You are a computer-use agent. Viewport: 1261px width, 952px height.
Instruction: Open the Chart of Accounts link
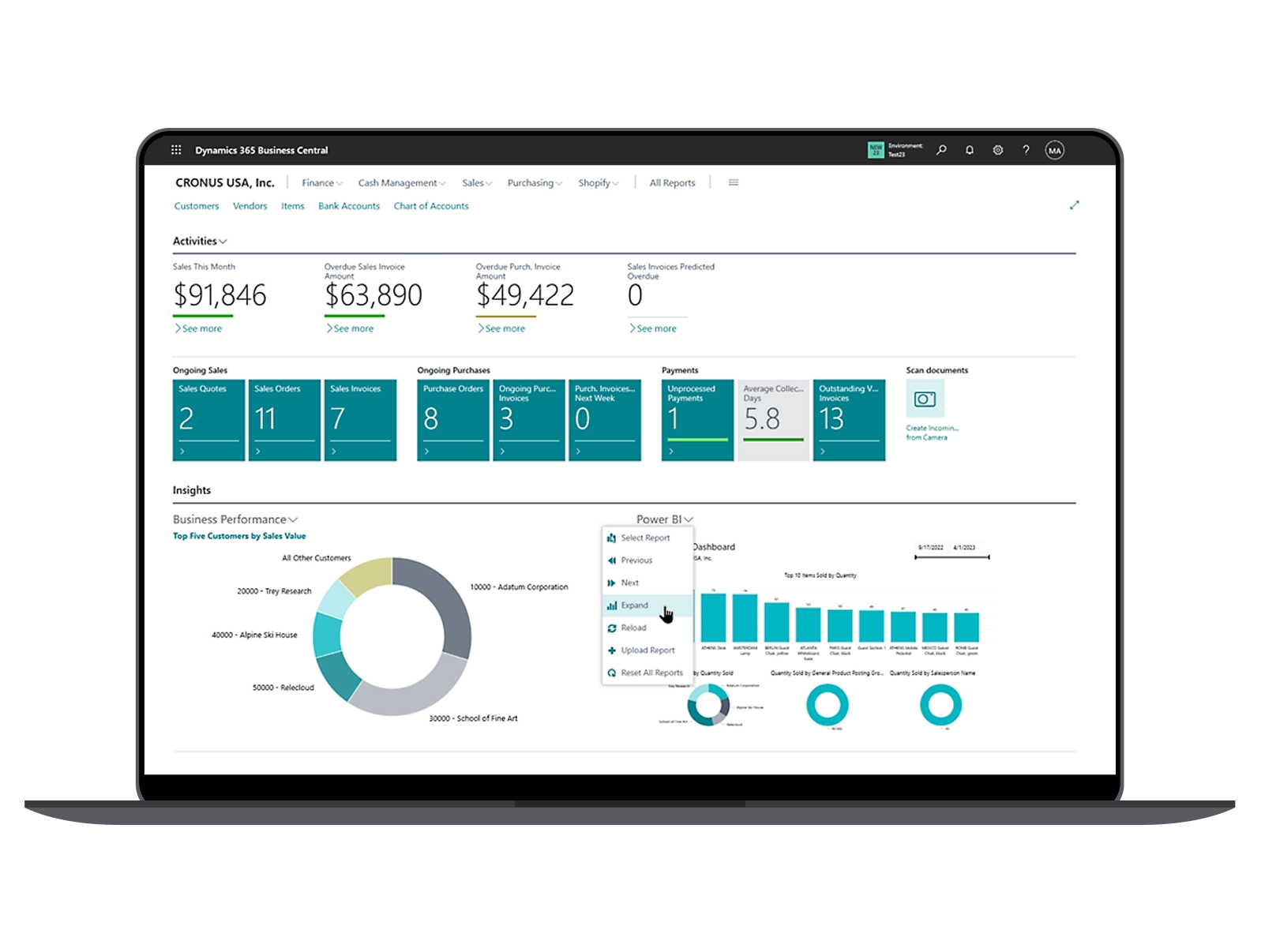click(431, 206)
